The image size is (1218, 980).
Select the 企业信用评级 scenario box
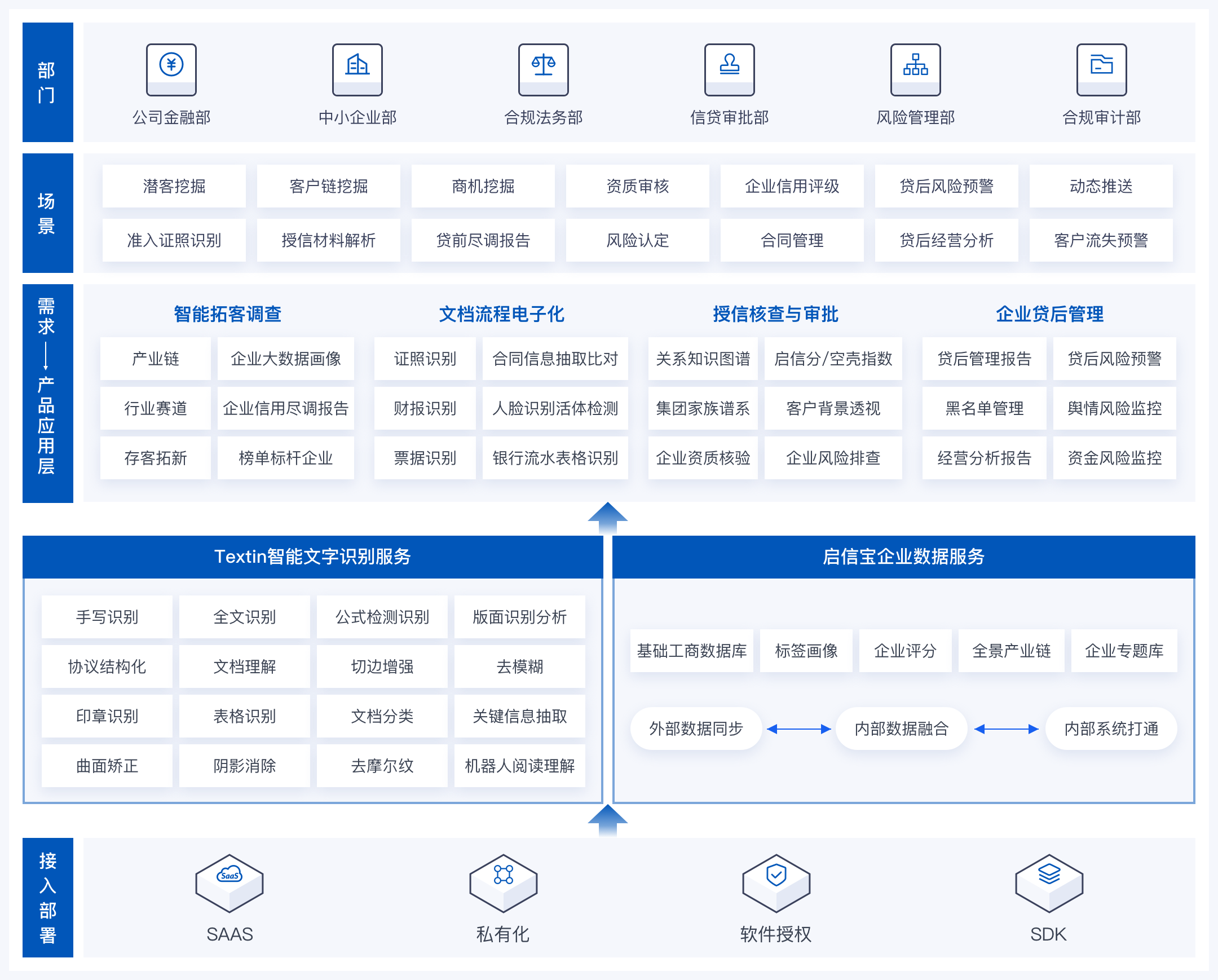(x=792, y=186)
